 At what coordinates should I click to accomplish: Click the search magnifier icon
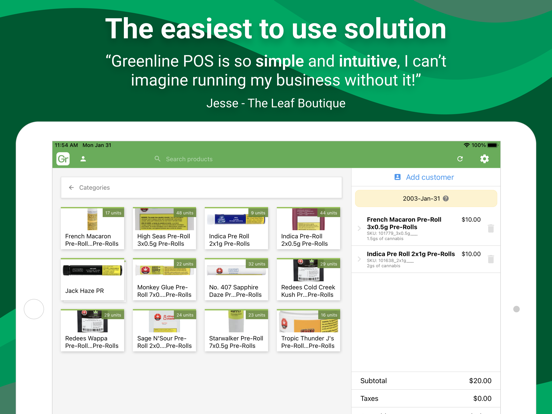(x=157, y=159)
